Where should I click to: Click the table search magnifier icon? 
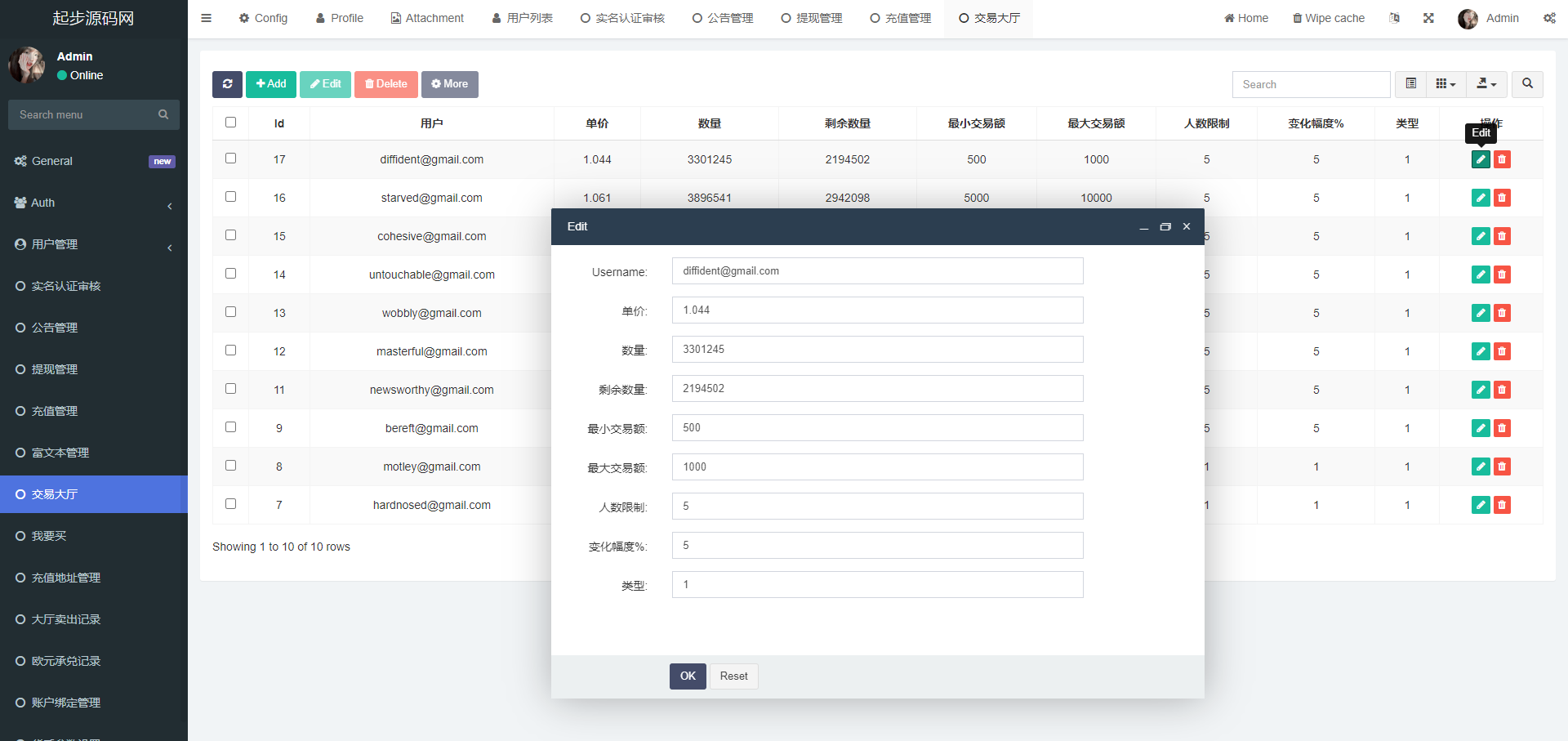pos(1527,84)
